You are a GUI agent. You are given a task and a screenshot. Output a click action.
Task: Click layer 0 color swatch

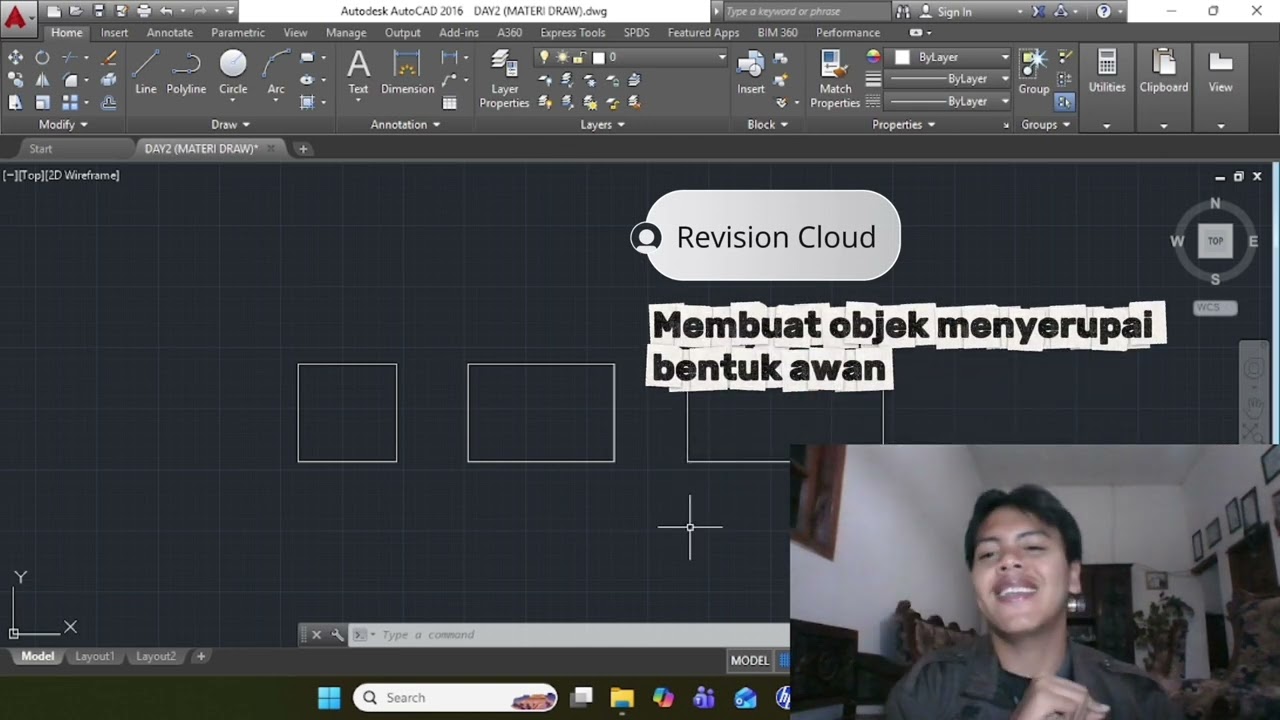click(x=599, y=57)
